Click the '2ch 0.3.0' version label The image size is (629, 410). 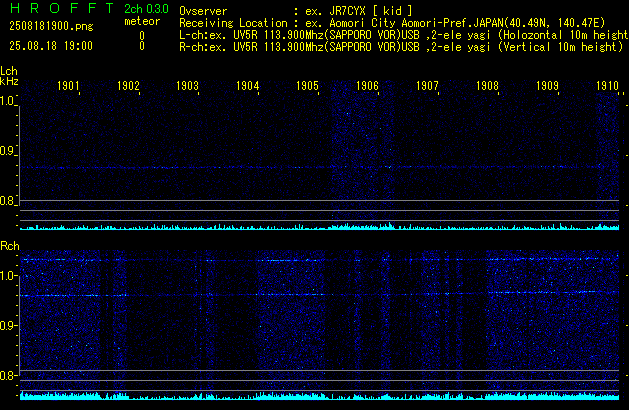tap(146, 9)
